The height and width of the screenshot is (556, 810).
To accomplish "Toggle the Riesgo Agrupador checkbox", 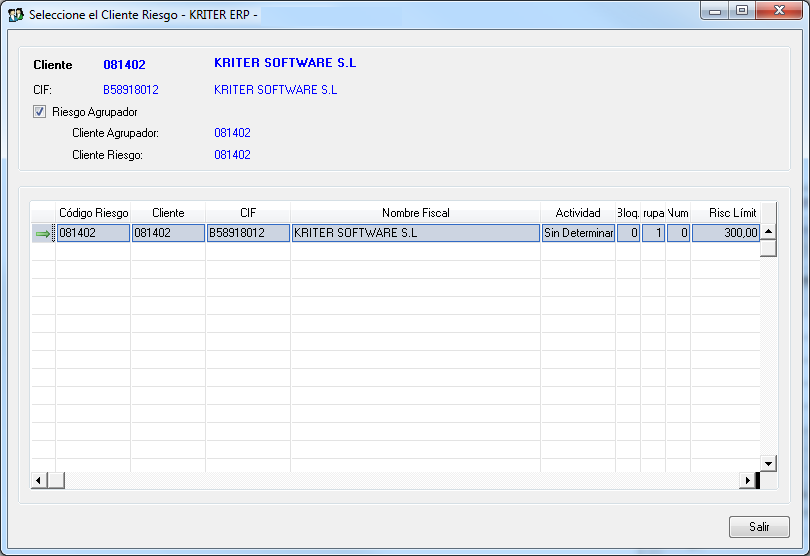I will coord(39,112).
